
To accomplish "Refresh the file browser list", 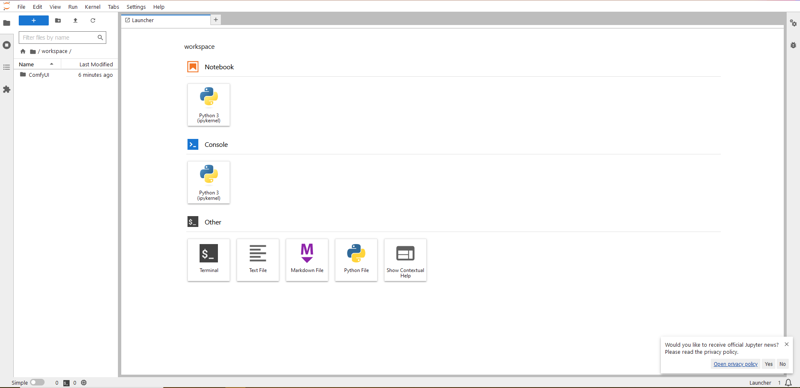I will pos(93,20).
